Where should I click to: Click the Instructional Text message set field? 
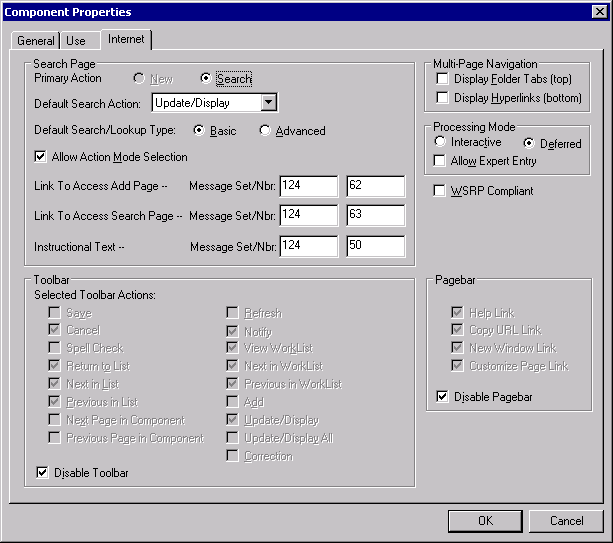309,246
